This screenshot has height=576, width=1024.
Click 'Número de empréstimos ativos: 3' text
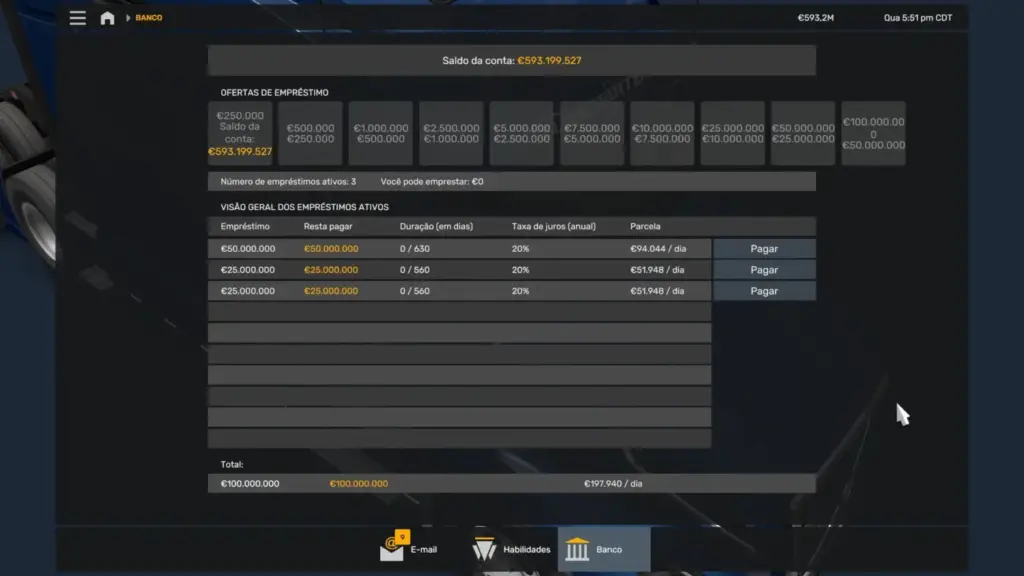point(288,182)
